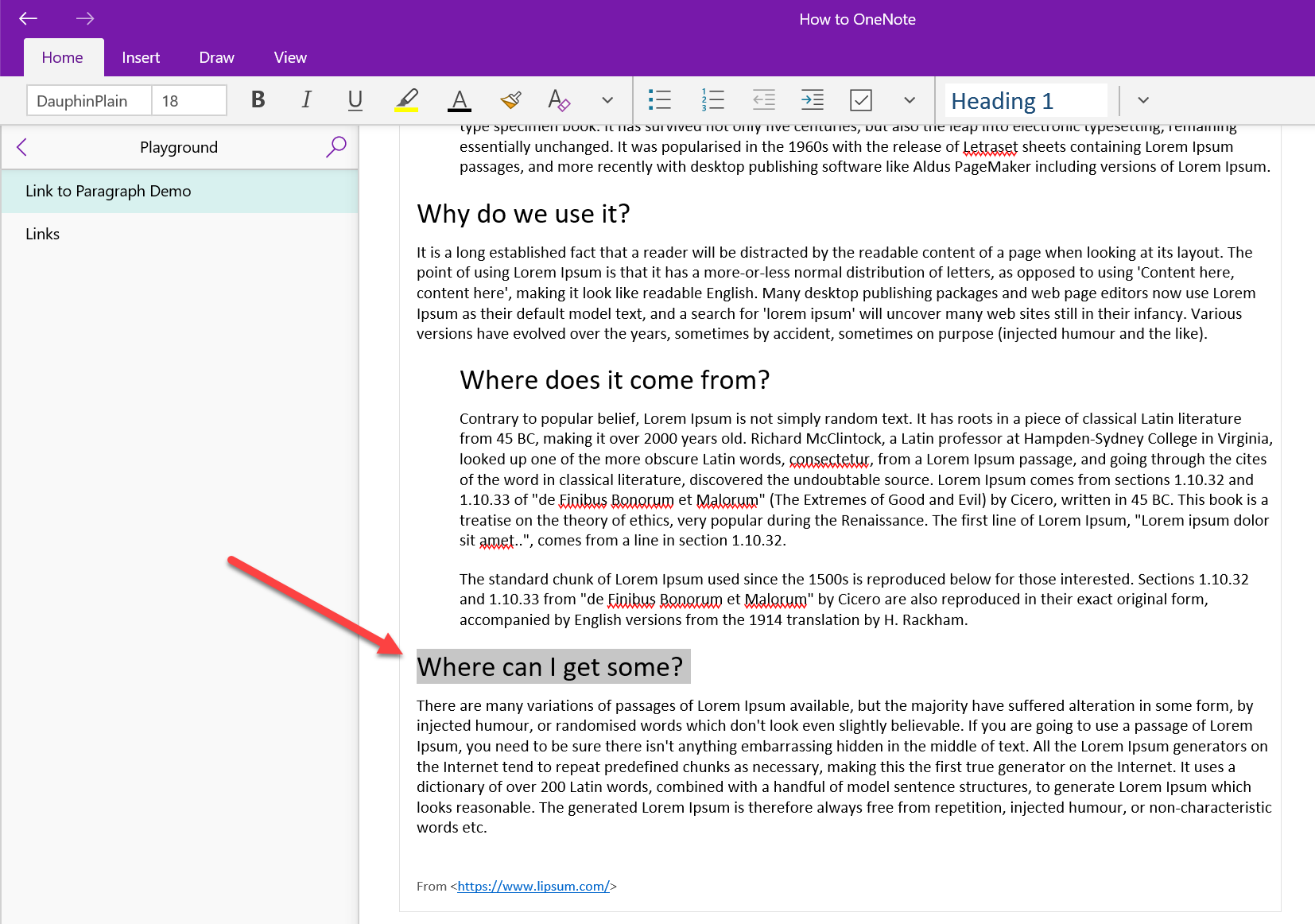Insert a To Do tag checkbox
The height and width of the screenshot is (924, 1315).
(x=861, y=100)
